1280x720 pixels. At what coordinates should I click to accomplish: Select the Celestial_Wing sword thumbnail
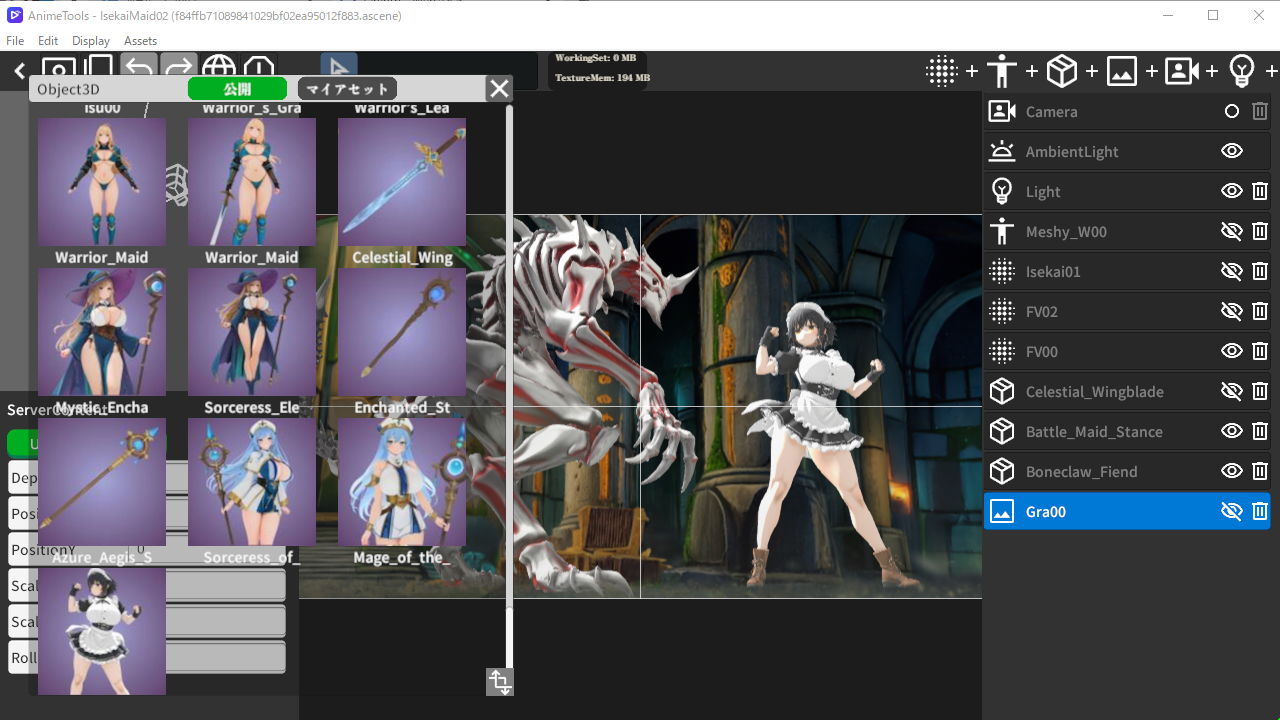[x=402, y=182]
